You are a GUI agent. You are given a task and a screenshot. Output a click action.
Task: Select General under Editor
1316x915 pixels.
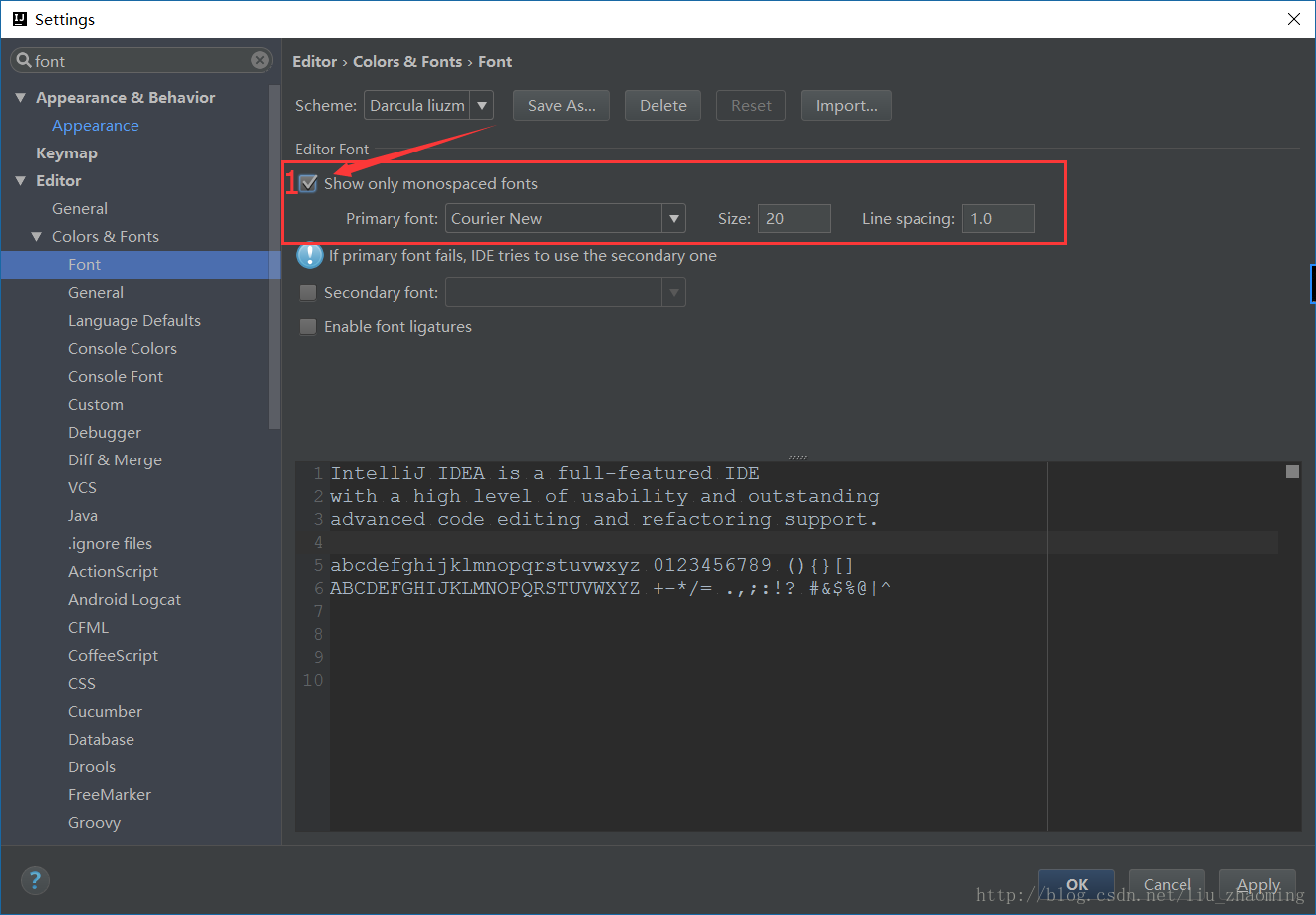coord(80,208)
